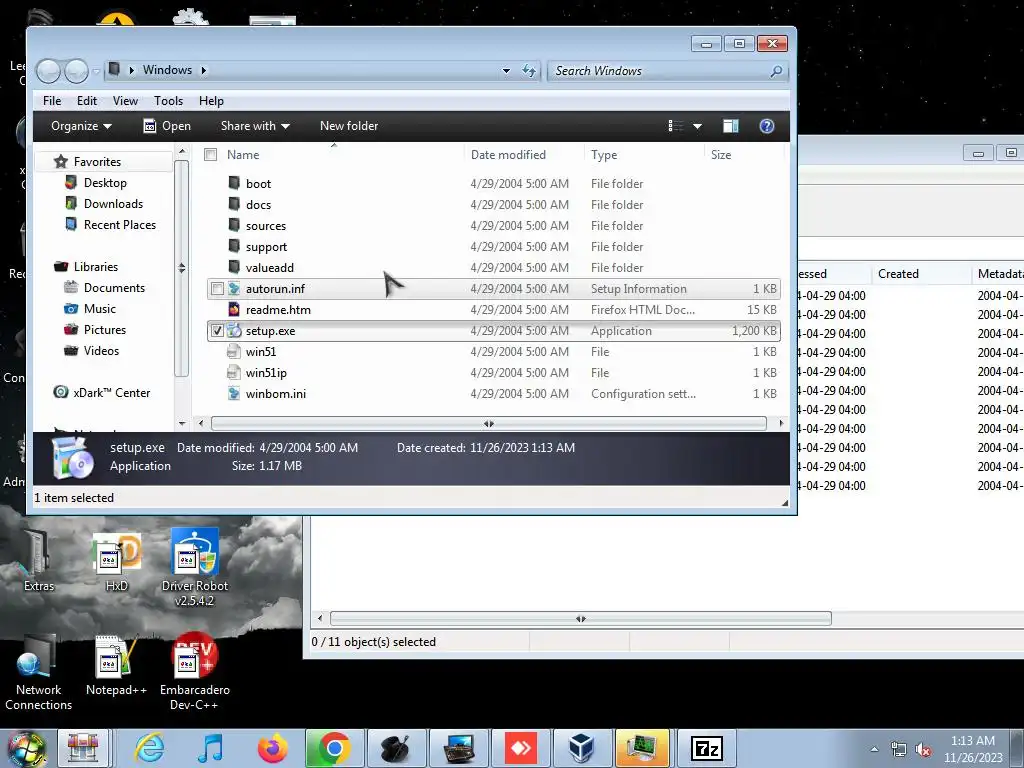Click the Back navigation button in Explorer
Screen dimensions: 1024x768
click(x=48, y=71)
